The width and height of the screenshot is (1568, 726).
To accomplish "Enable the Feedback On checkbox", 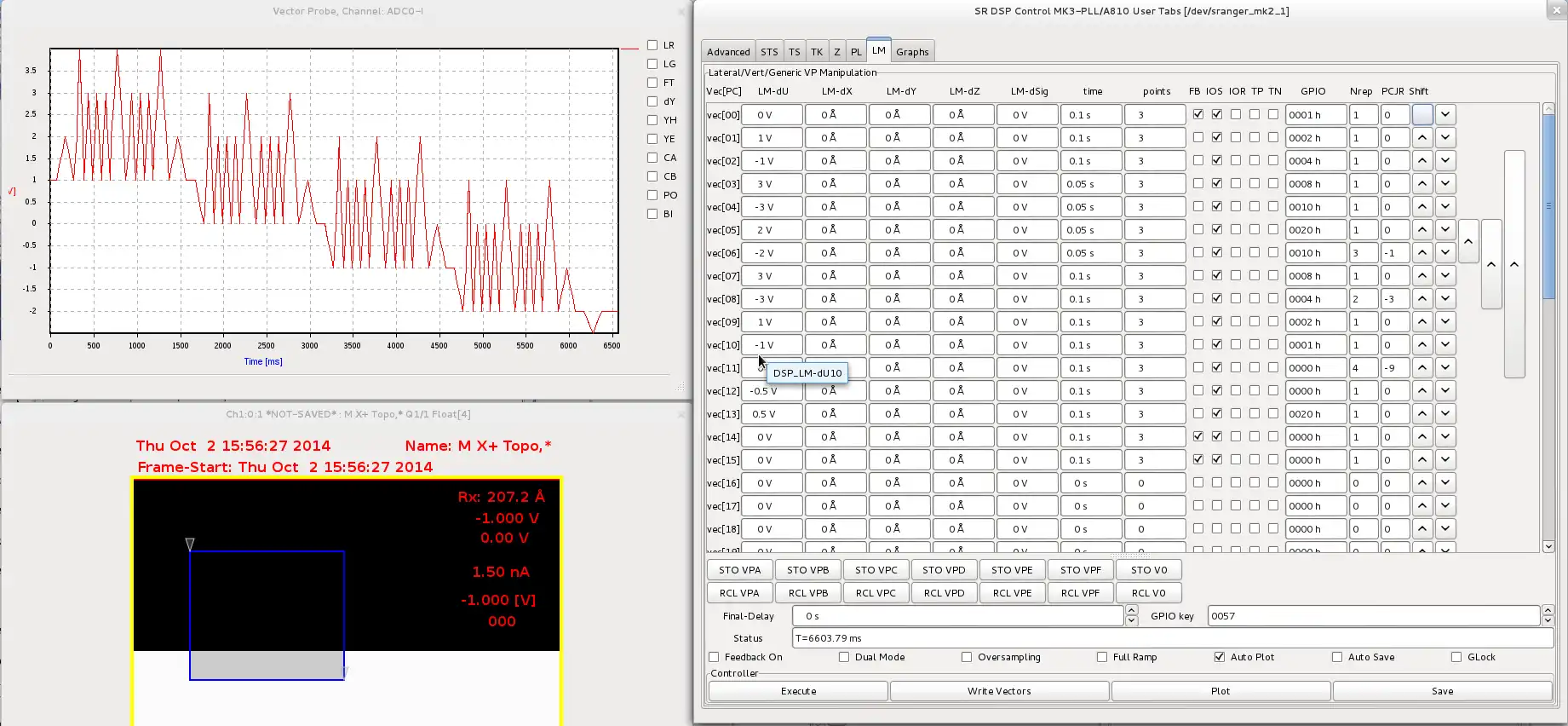I will tap(715, 657).
